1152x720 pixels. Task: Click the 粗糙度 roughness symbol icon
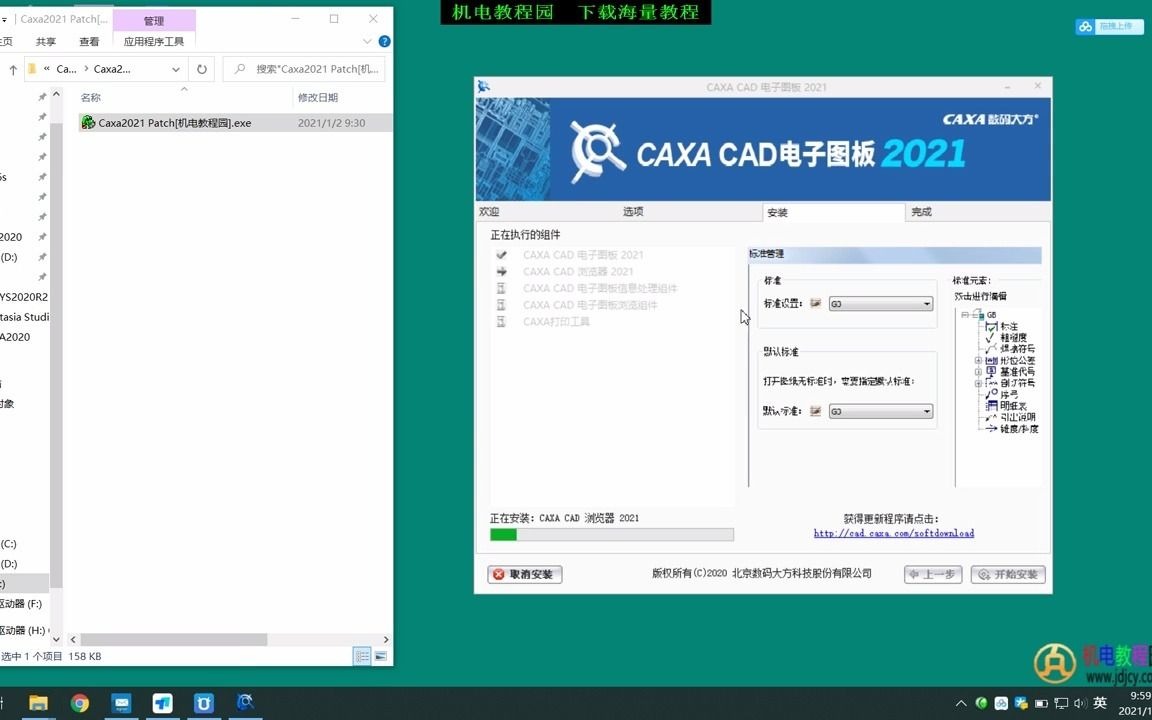click(990, 339)
